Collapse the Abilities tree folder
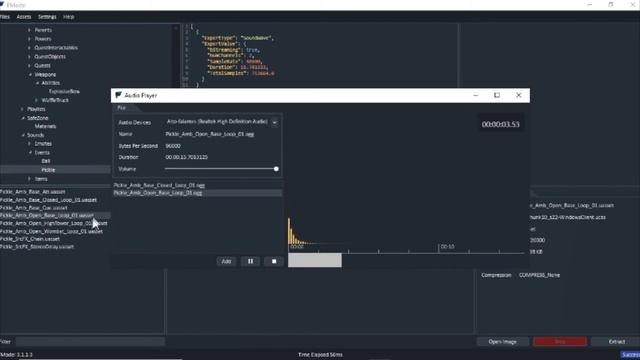Viewport: 640px width, 360px height. [x=38, y=83]
